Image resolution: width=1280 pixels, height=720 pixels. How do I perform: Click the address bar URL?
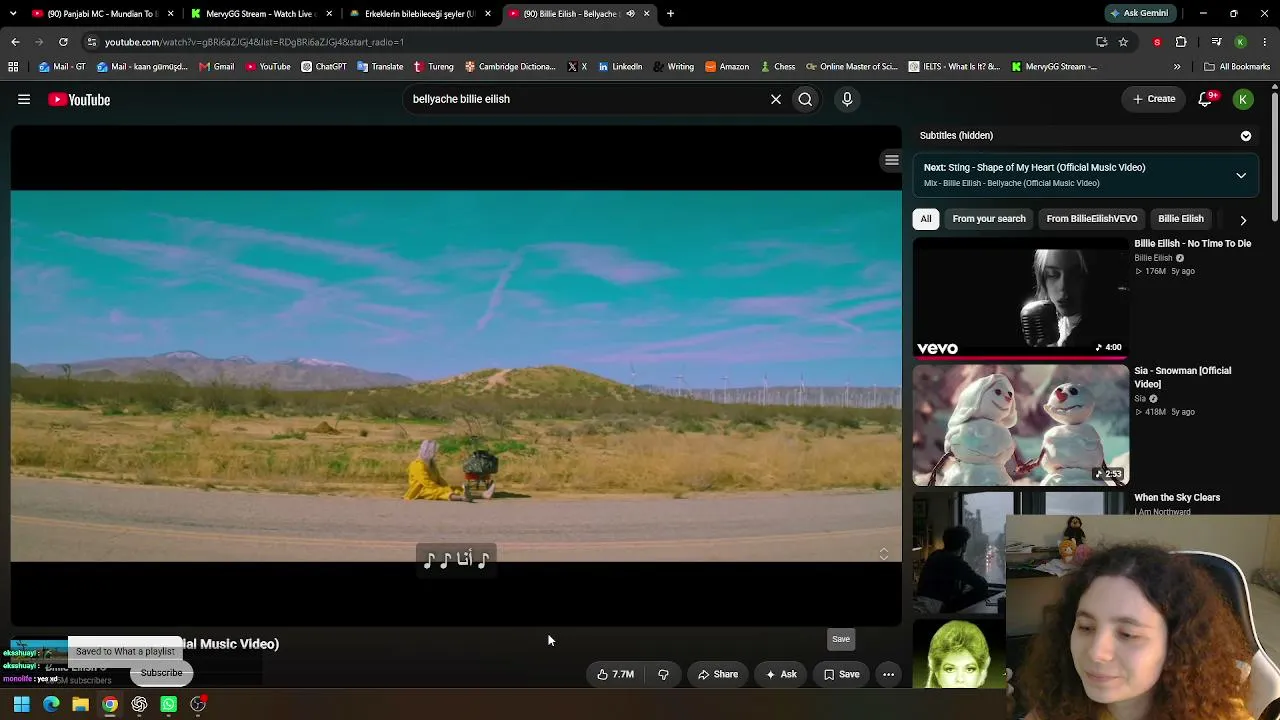pyautogui.click(x=254, y=42)
